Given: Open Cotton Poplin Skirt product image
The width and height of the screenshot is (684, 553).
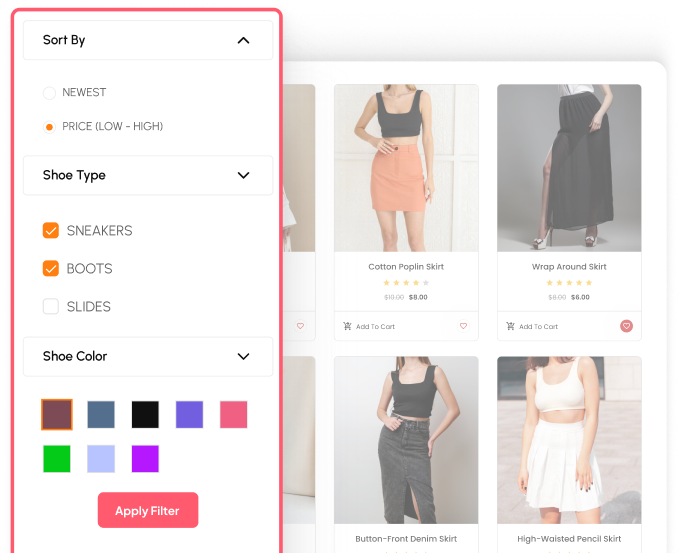Looking at the screenshot, I should [x=406, y=168].
